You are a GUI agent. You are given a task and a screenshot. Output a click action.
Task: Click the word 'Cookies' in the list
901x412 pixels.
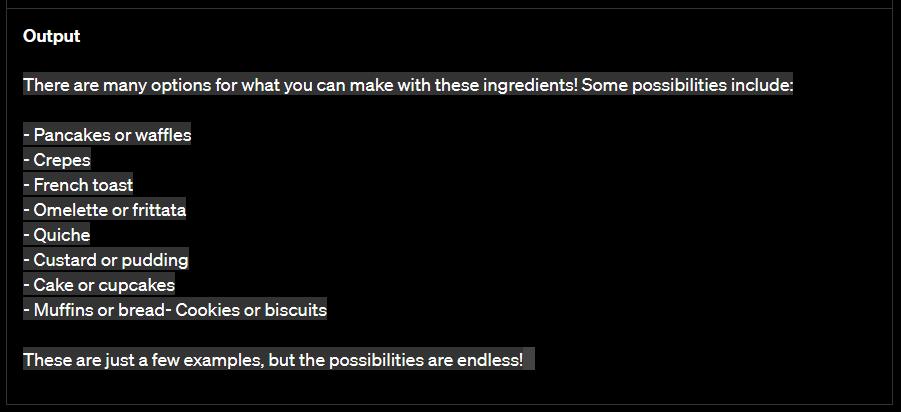(x=207, y=310)
